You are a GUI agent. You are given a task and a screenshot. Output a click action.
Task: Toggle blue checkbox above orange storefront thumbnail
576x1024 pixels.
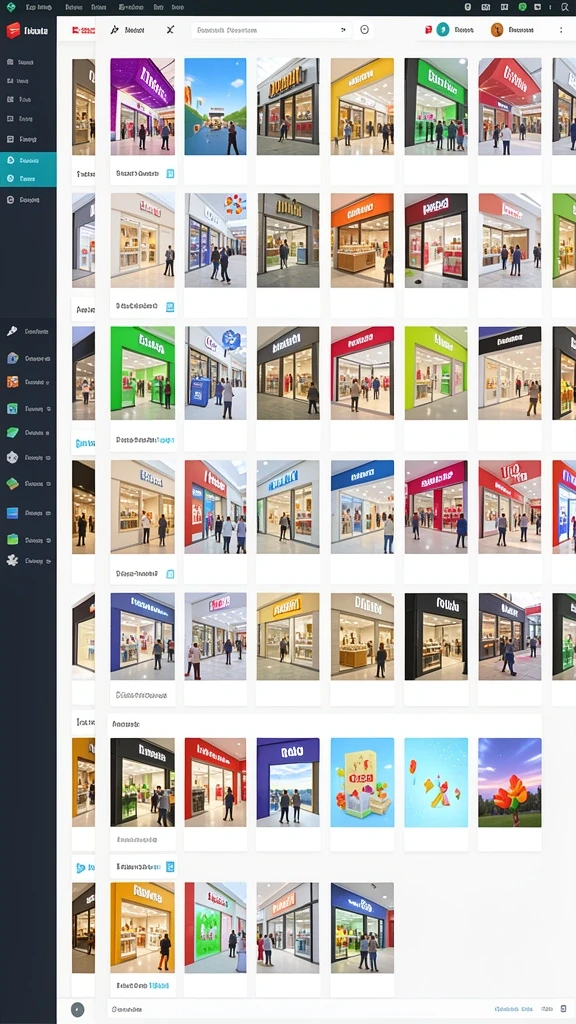[170, 867]
